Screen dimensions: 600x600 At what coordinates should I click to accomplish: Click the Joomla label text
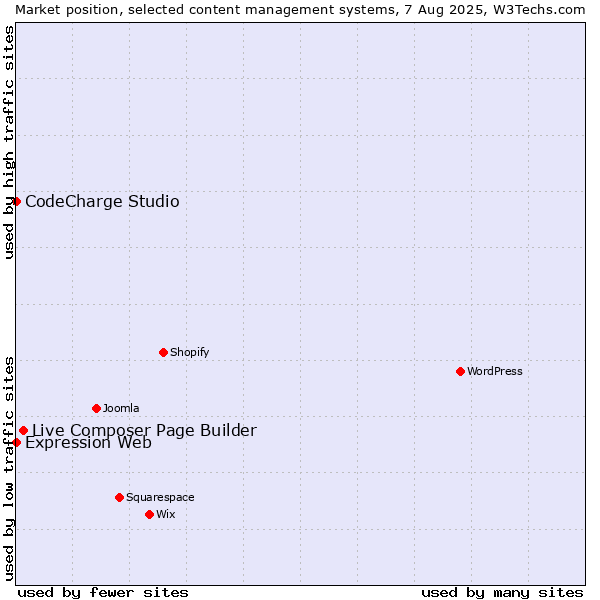[x=121, y=408]
